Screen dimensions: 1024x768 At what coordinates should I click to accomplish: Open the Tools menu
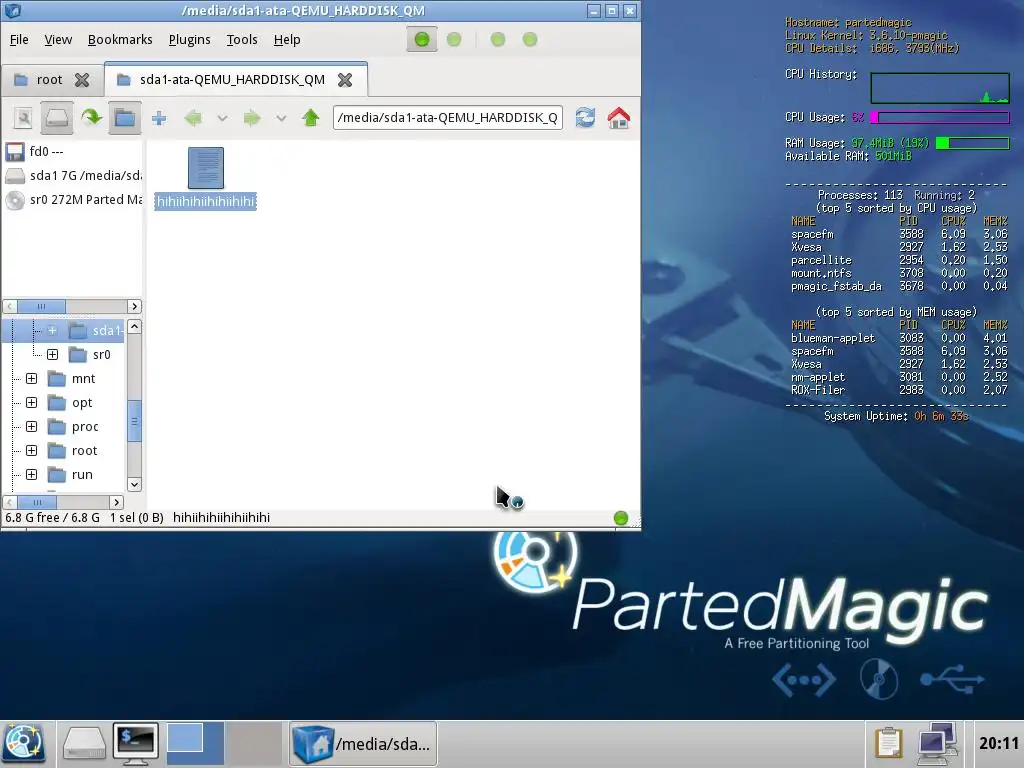tap(242, 40)
